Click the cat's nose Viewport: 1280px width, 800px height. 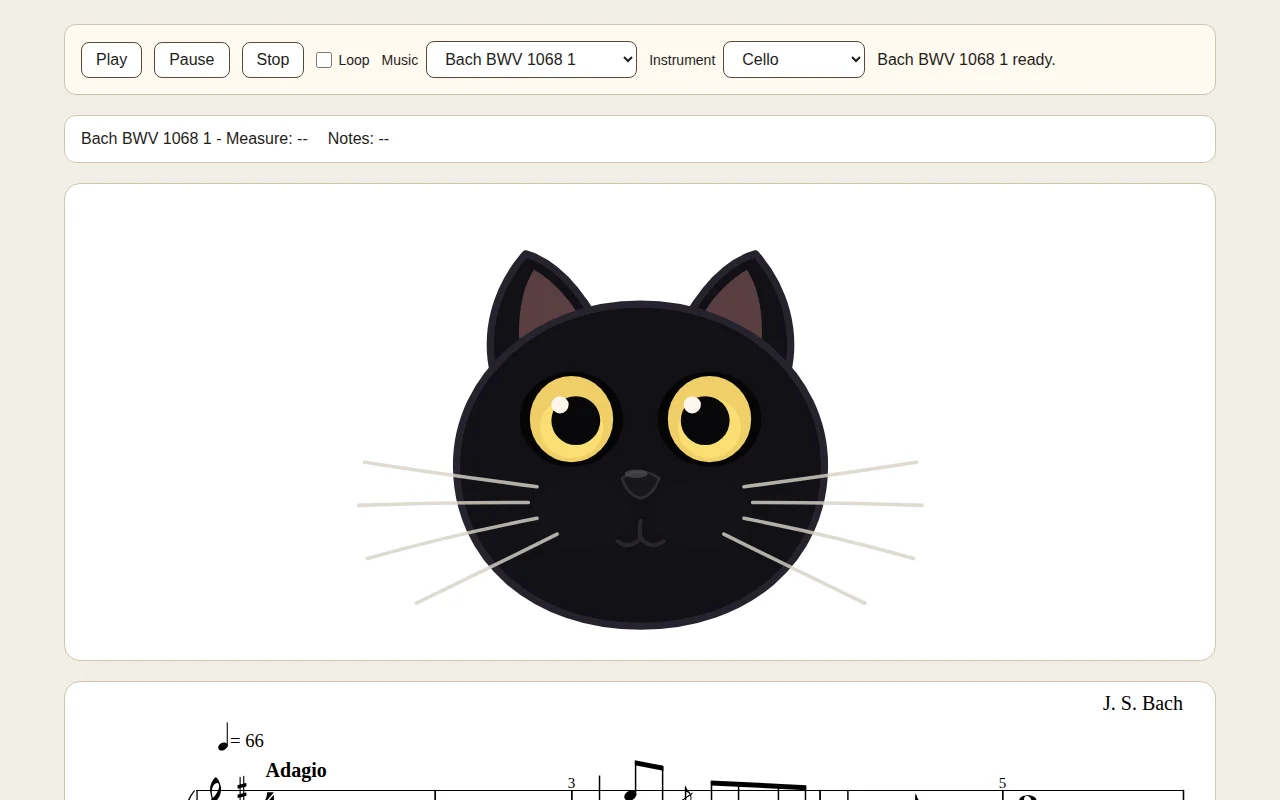[640, 483]
